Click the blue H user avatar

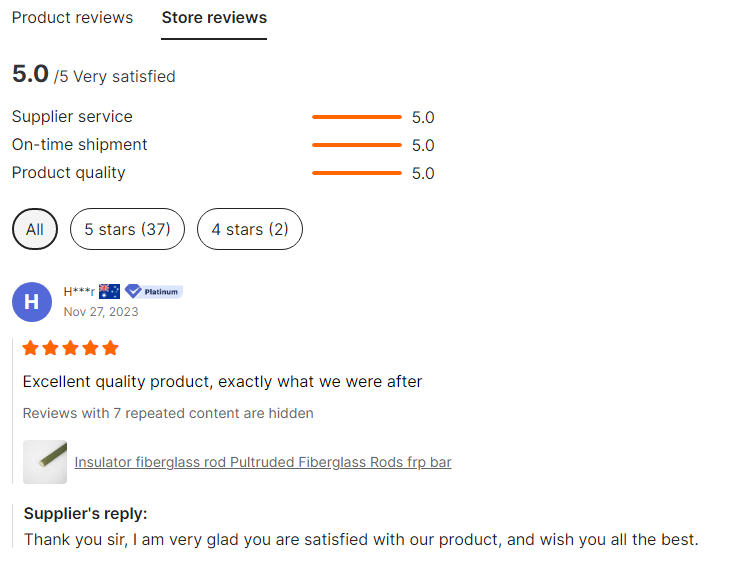coord(32,301)
